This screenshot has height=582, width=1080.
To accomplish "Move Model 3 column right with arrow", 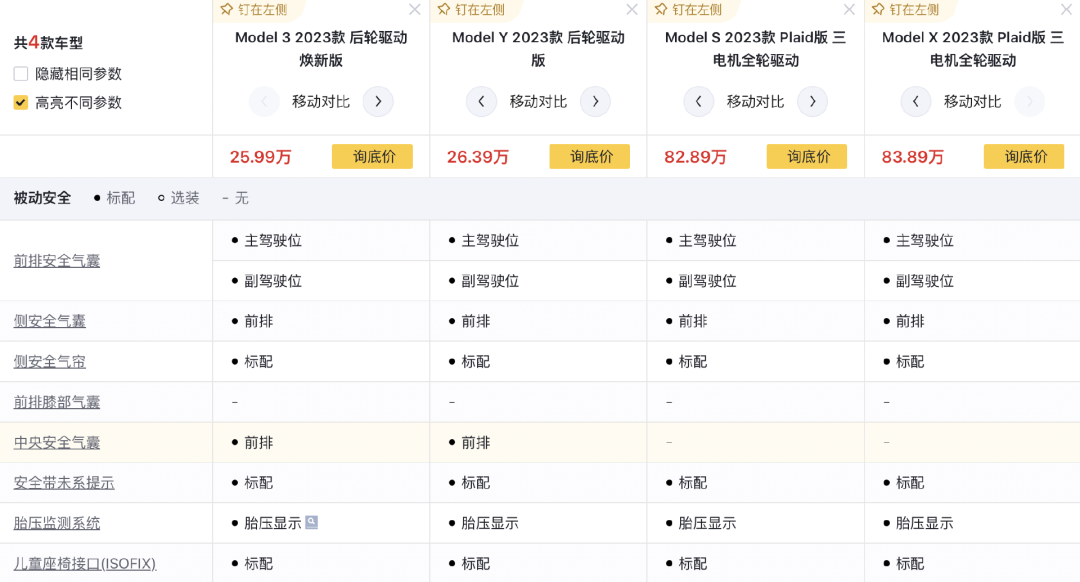I will coord(378,102).
